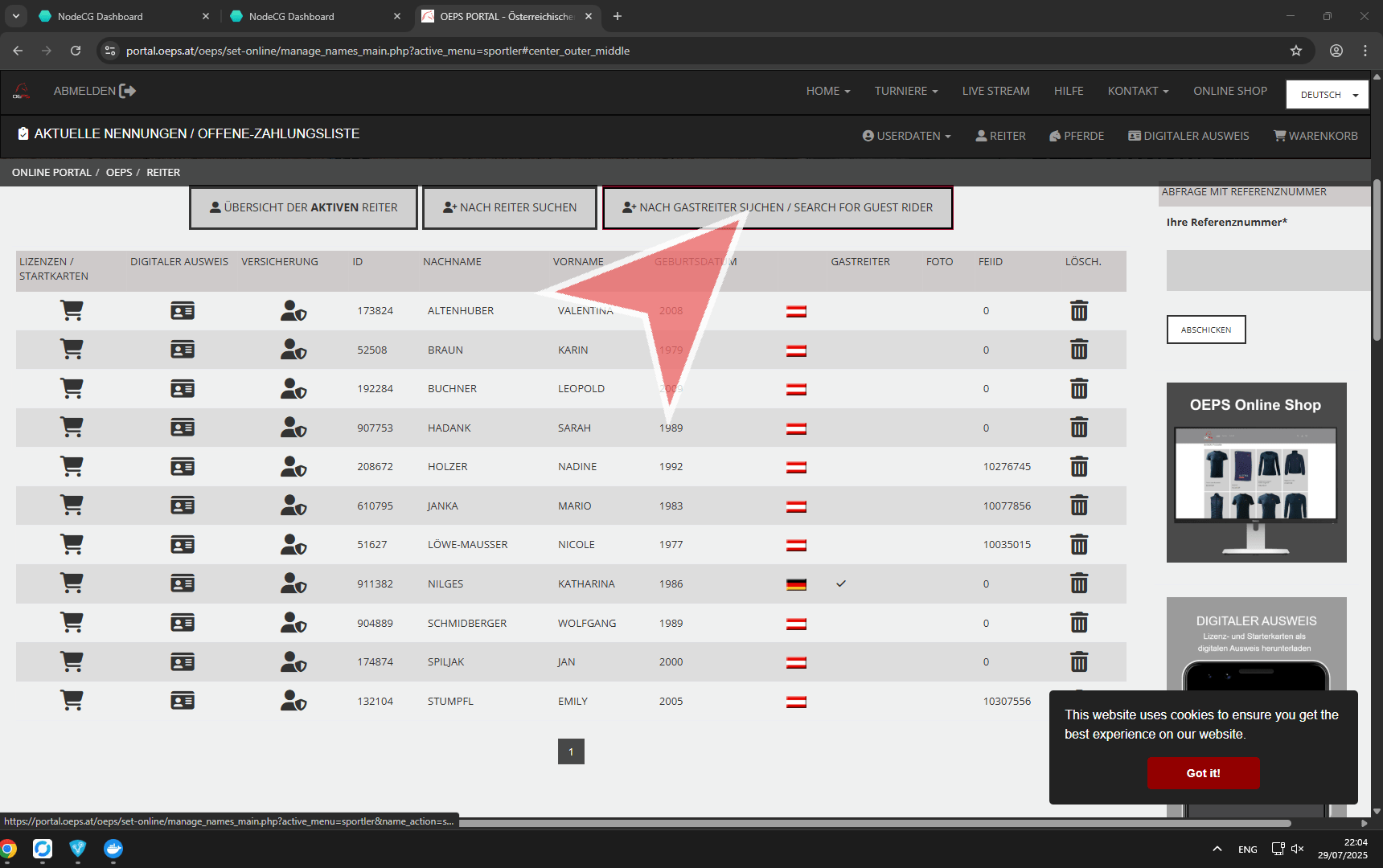Expand the USERDATEN dropdown

(x=906, y=136)
